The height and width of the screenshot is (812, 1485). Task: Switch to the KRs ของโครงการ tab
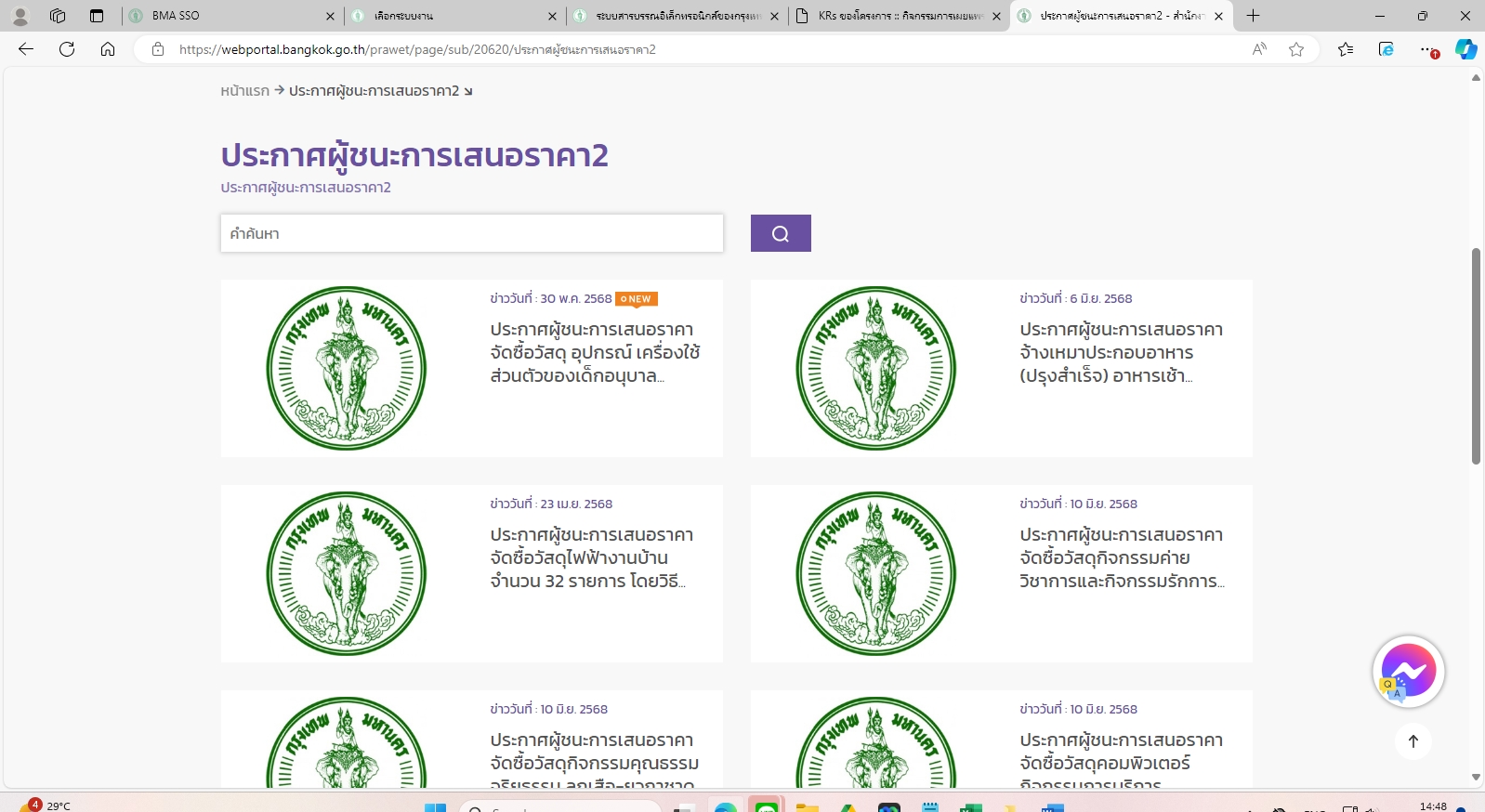click(900, 16)
